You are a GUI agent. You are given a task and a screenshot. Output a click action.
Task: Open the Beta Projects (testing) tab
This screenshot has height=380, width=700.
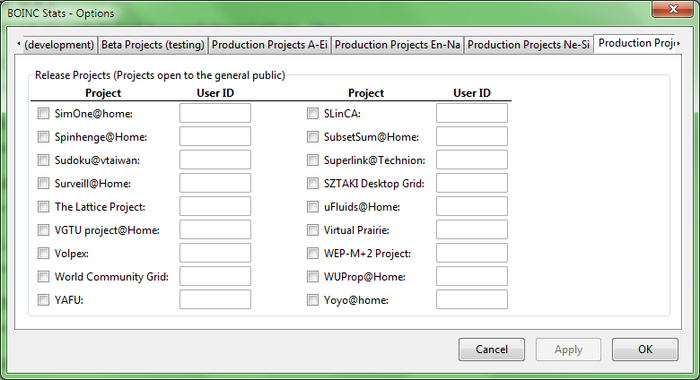pyautogui.click(x=153, y=45)
